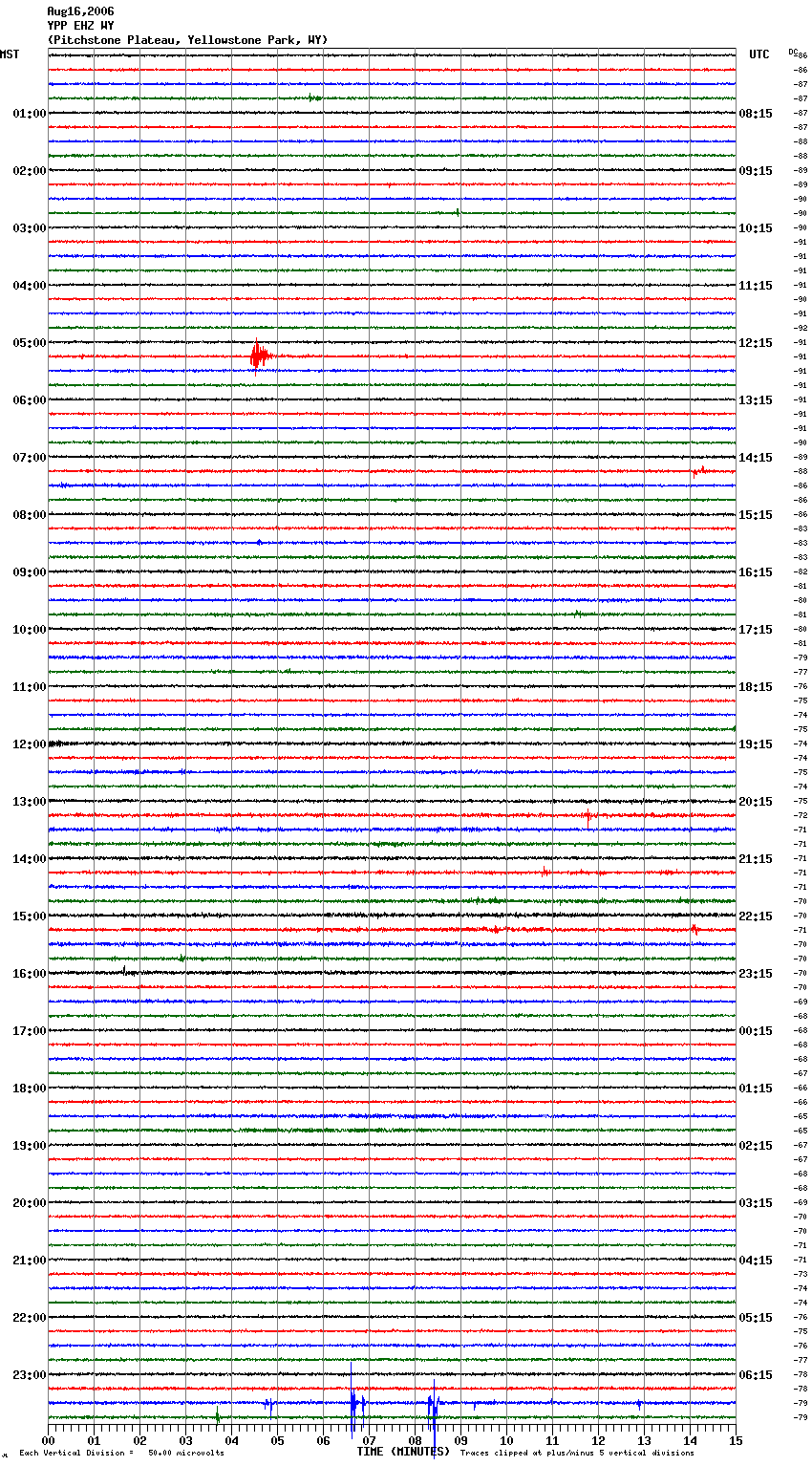Select the station code YPP EHZ WY
The height and width of the screenshot is (1466, 812).
80,26
